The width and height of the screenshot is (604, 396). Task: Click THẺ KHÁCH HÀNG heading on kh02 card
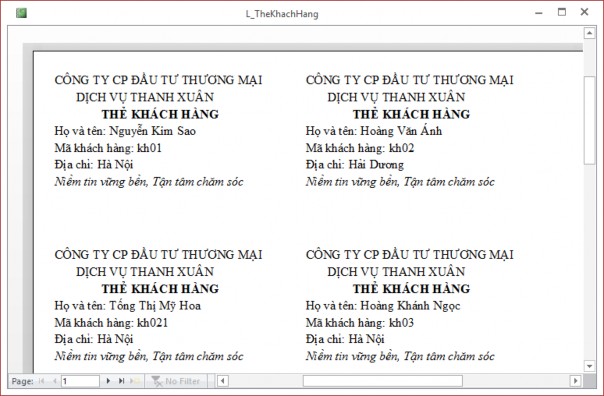click(x=411, y=114)
